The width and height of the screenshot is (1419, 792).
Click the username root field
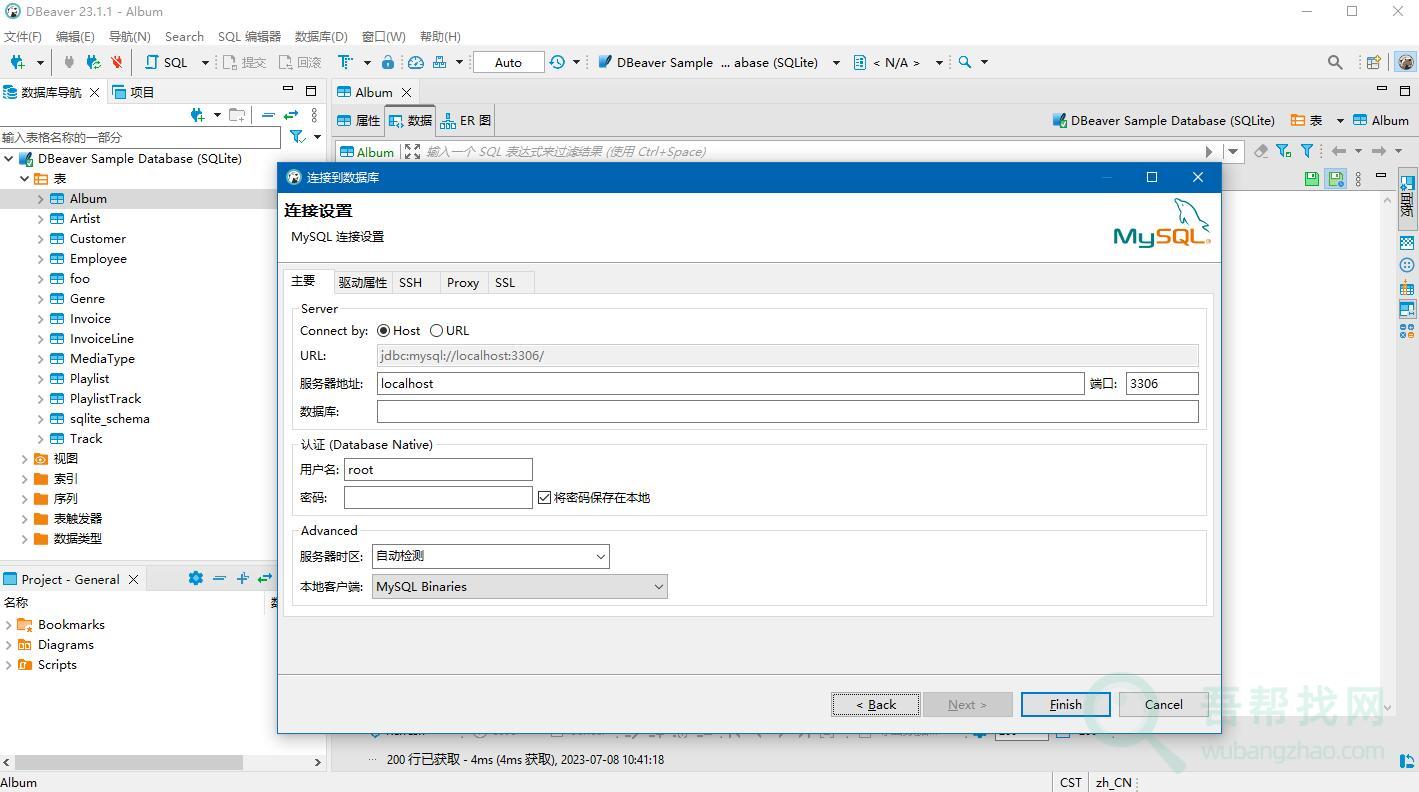pos(438,469)
